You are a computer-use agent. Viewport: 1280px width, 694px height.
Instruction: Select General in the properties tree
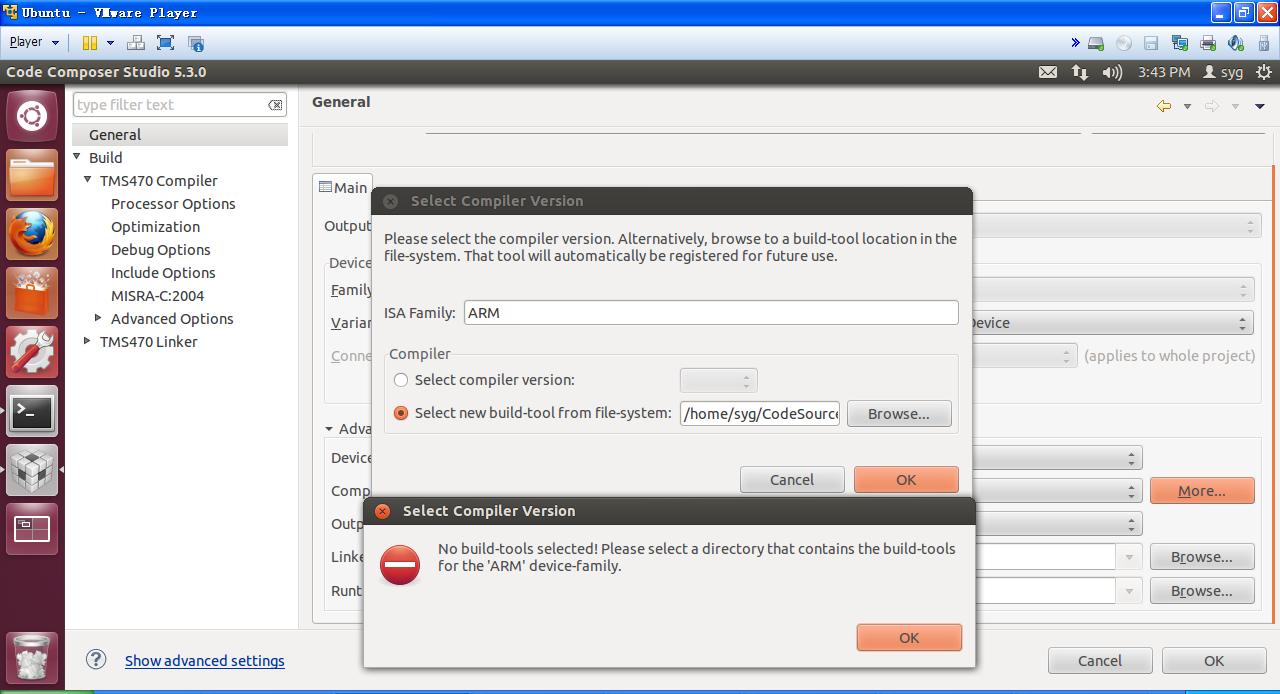click(x=115, y=135)
